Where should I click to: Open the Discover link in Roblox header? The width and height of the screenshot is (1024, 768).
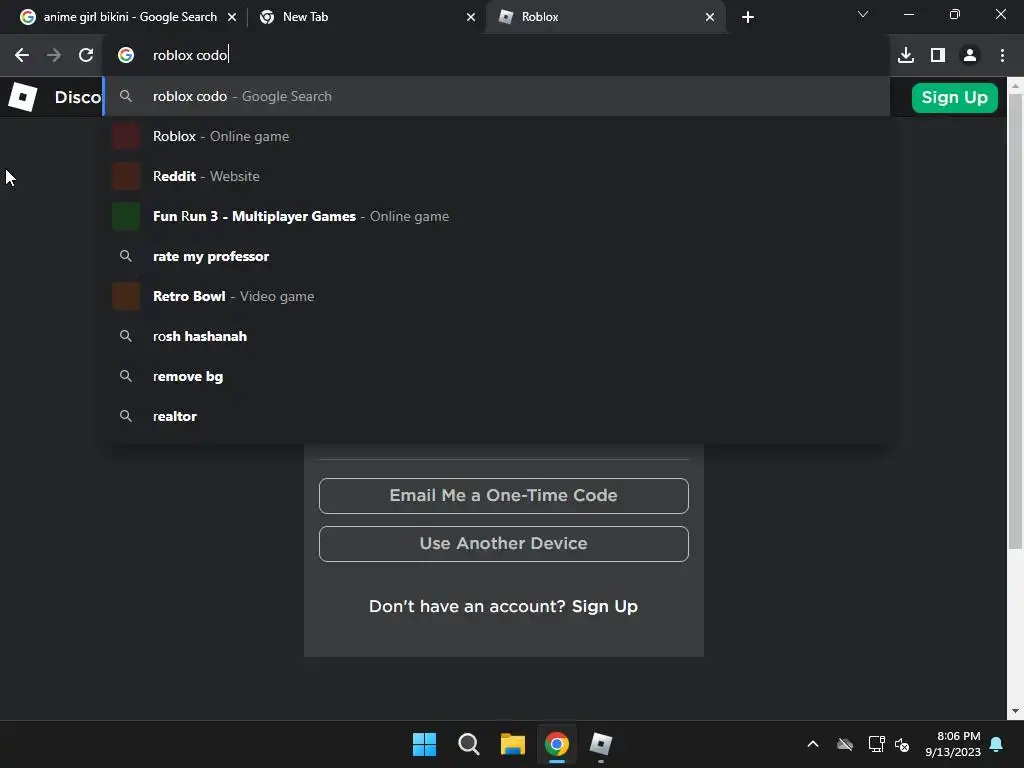[77, 97]
